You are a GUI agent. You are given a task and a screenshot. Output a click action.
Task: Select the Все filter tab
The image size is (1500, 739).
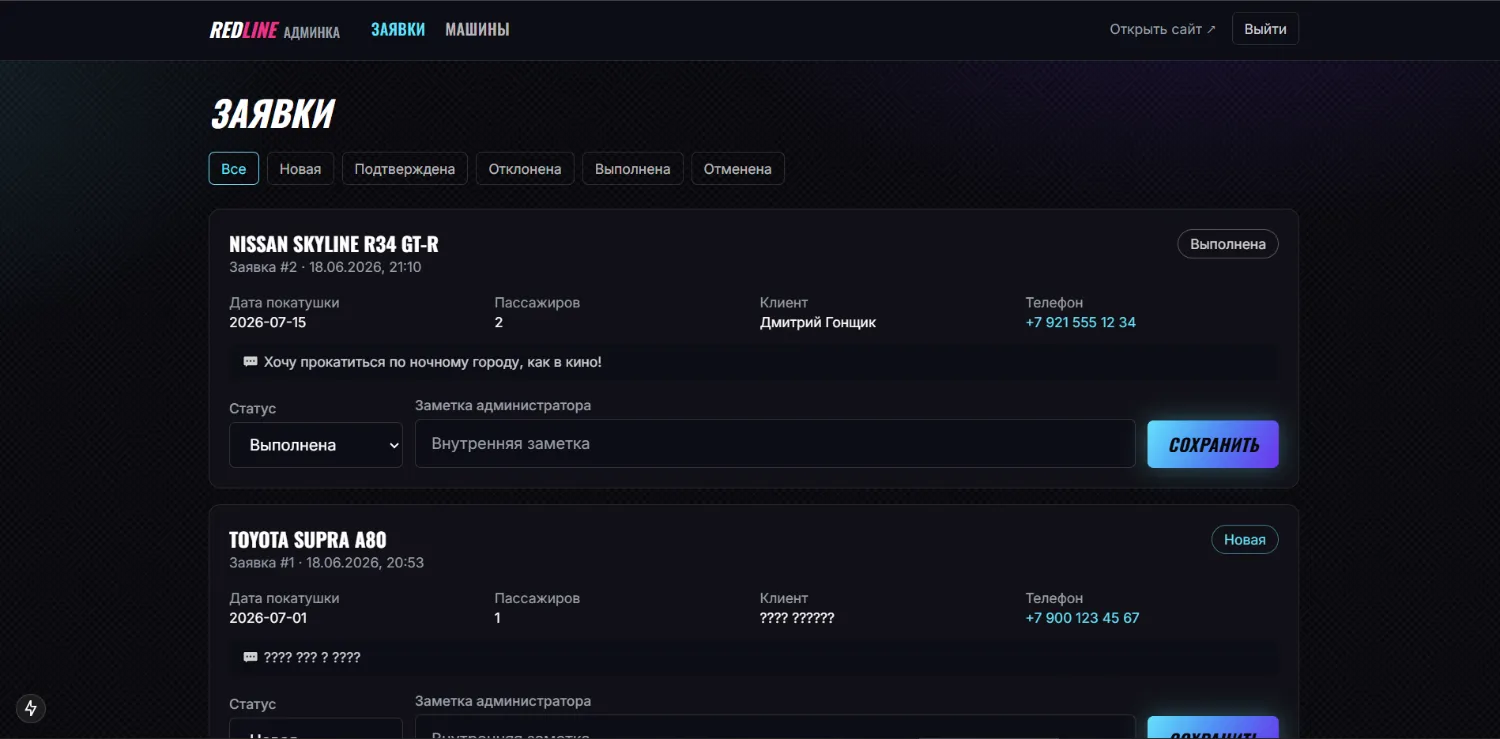(234, 169)
